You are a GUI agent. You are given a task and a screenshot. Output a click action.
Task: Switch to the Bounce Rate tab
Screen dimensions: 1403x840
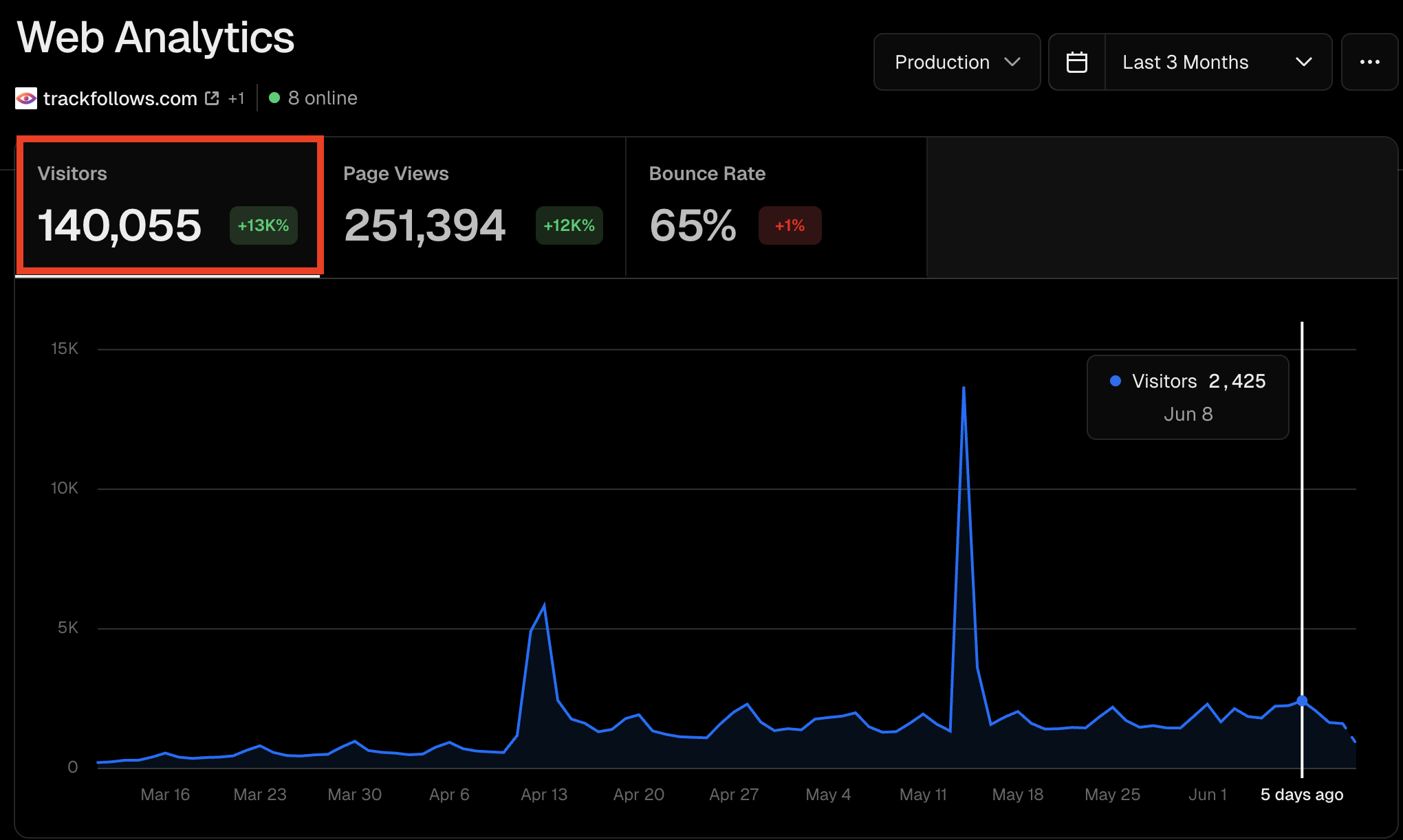776,206
